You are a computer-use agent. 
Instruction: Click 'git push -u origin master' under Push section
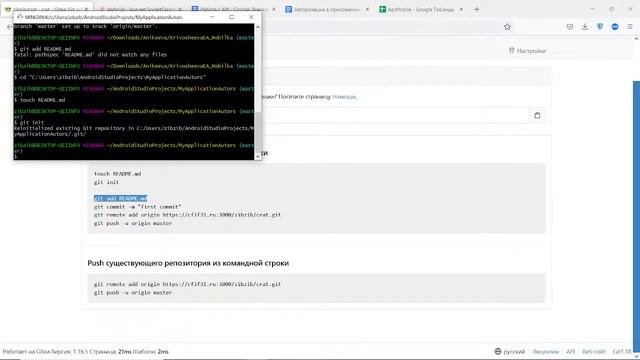[133, 293]
